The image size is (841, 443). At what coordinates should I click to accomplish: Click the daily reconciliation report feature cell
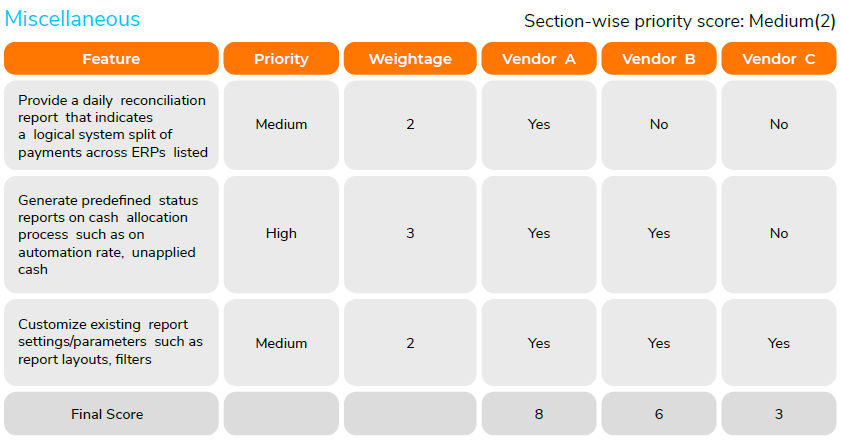[111, 125]
